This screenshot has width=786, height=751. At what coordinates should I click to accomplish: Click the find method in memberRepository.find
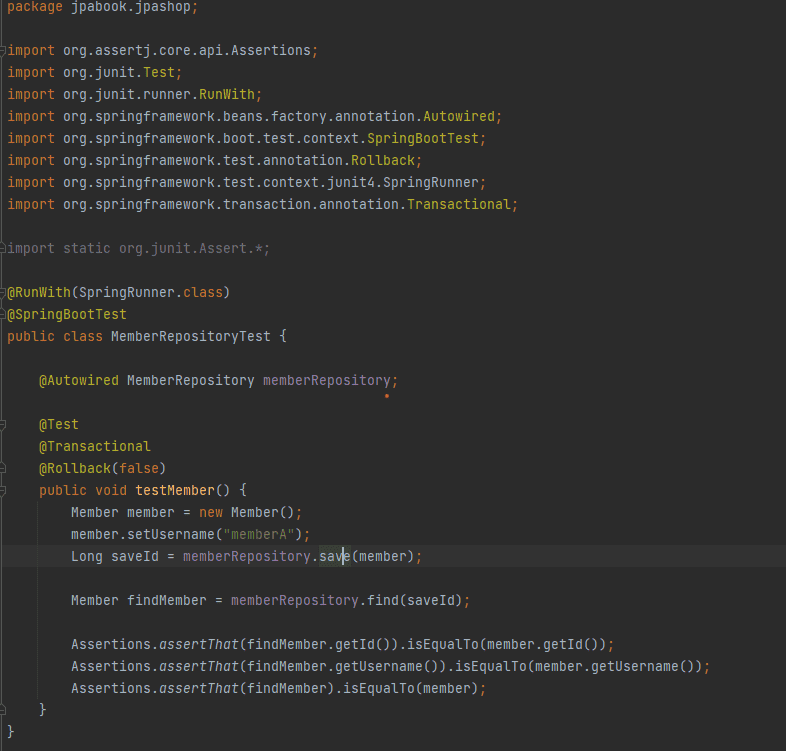382,601
